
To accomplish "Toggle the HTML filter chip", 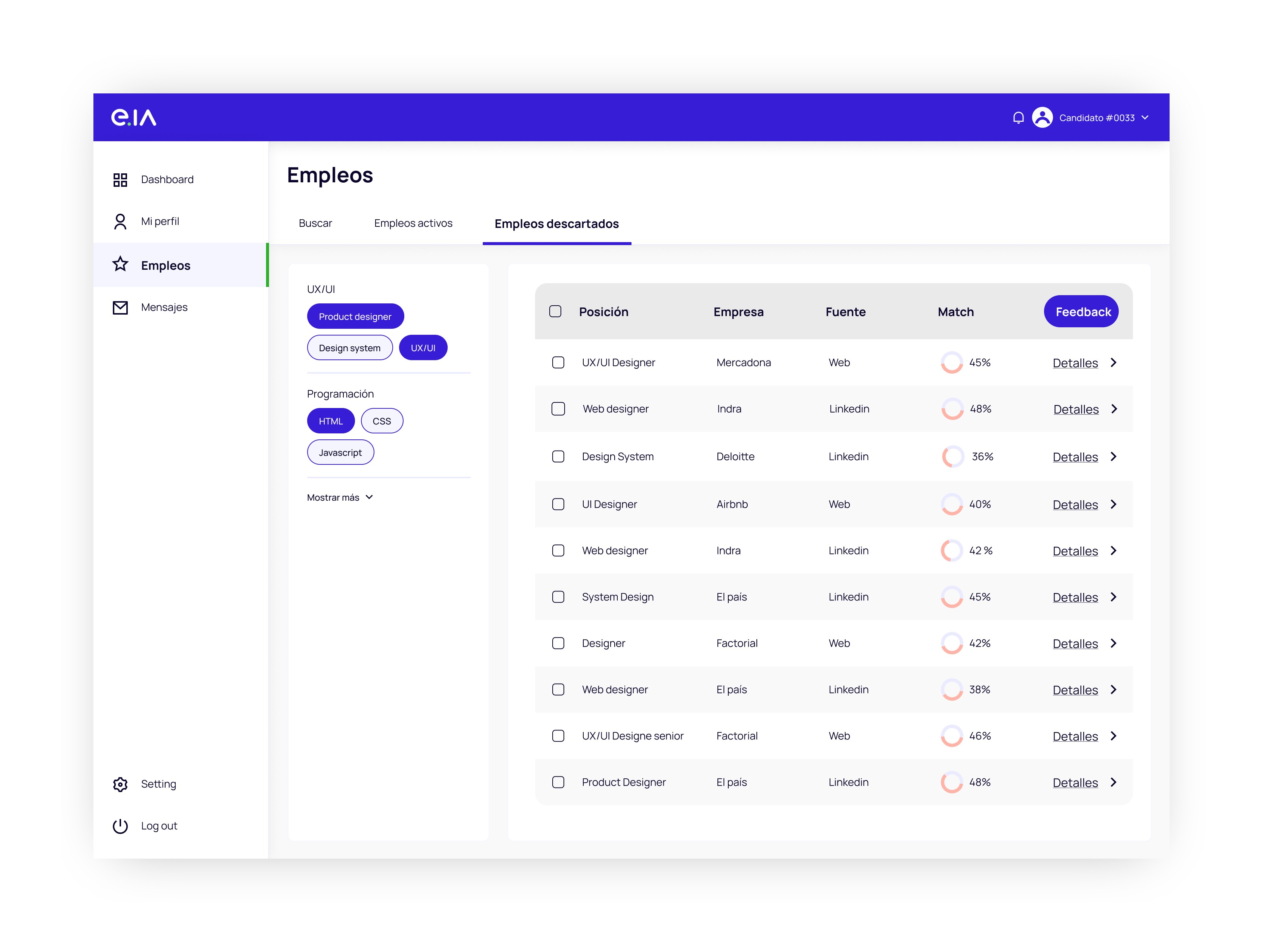I will click(x=331, y=421).
